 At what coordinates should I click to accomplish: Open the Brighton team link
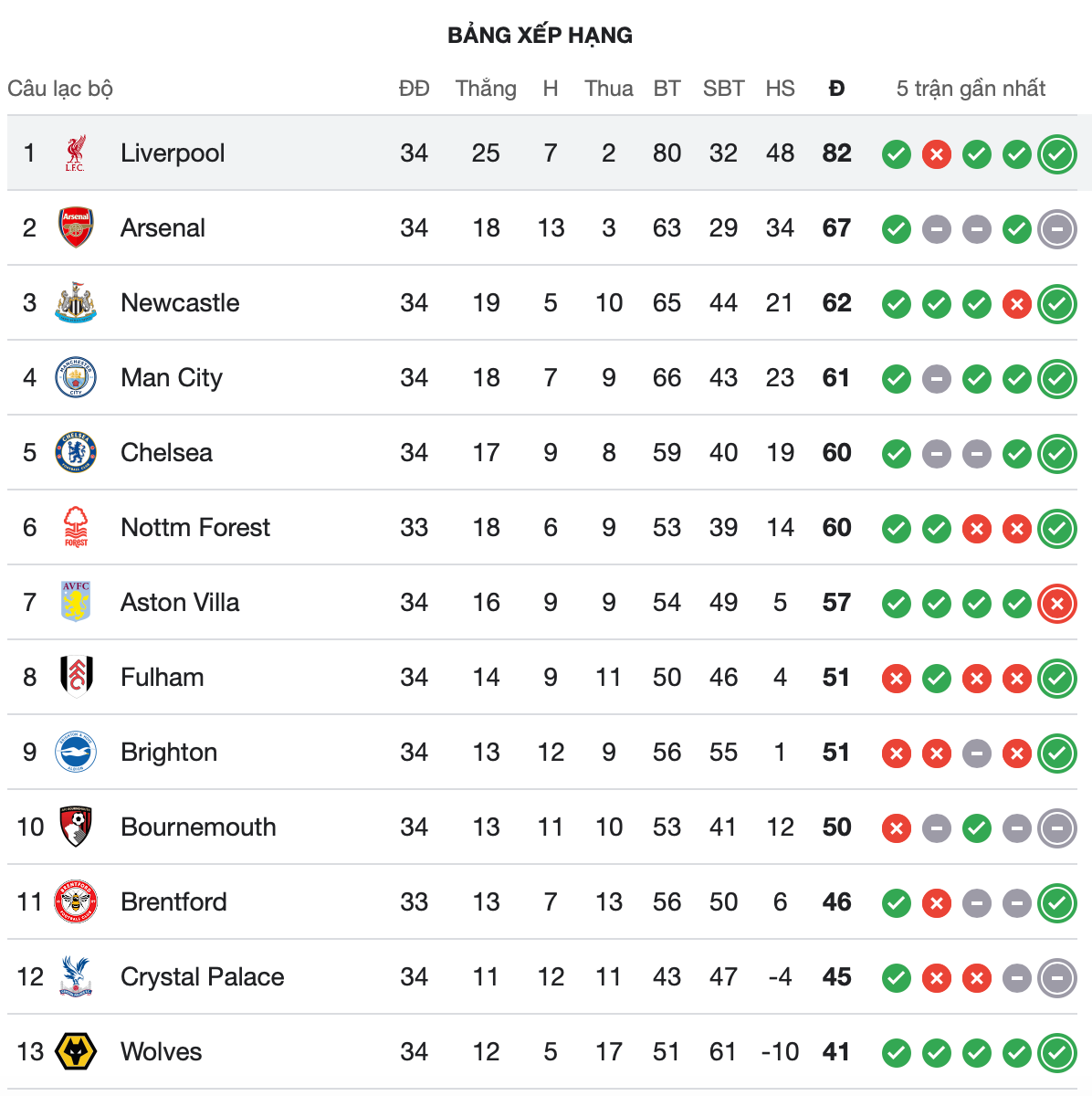pyautogui.click(x=169, y=753)
